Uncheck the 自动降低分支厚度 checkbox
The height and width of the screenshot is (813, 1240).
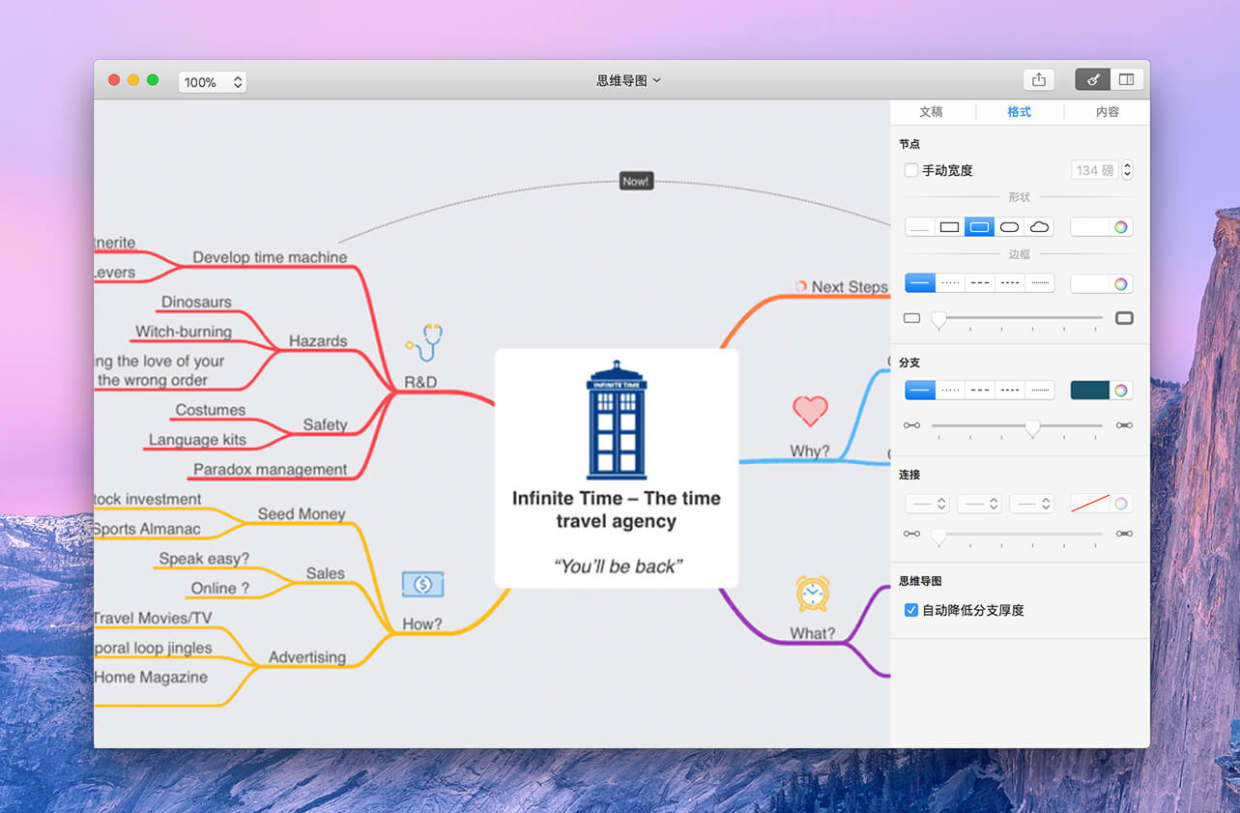(x=911, y=609)
